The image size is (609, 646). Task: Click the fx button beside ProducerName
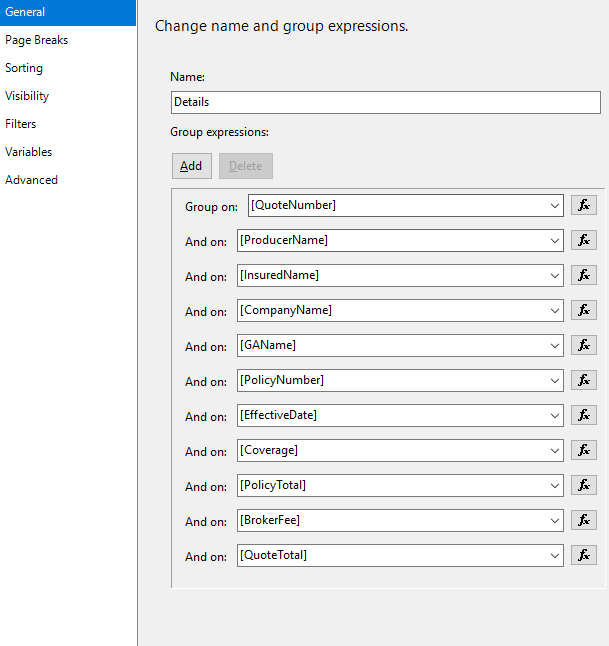point(584,240)
